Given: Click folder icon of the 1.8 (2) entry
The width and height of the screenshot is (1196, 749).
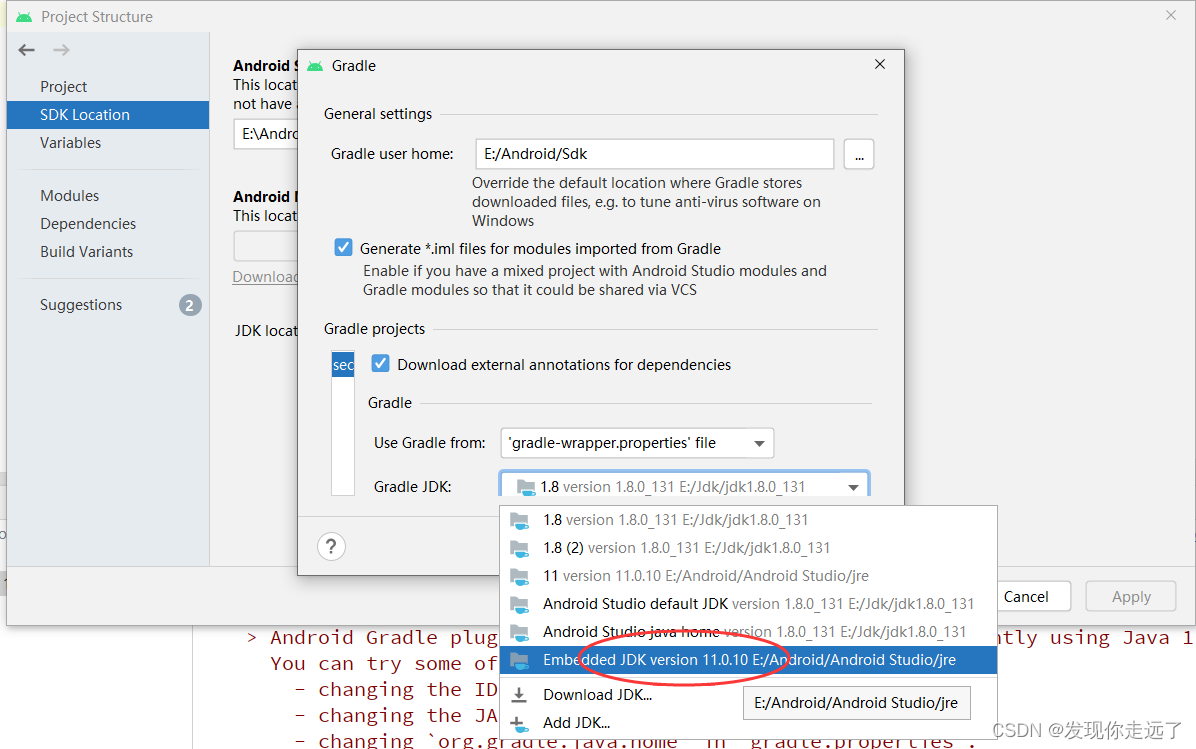Looking at the screenshot, I should pyautogui.click(x=519, y=548).
